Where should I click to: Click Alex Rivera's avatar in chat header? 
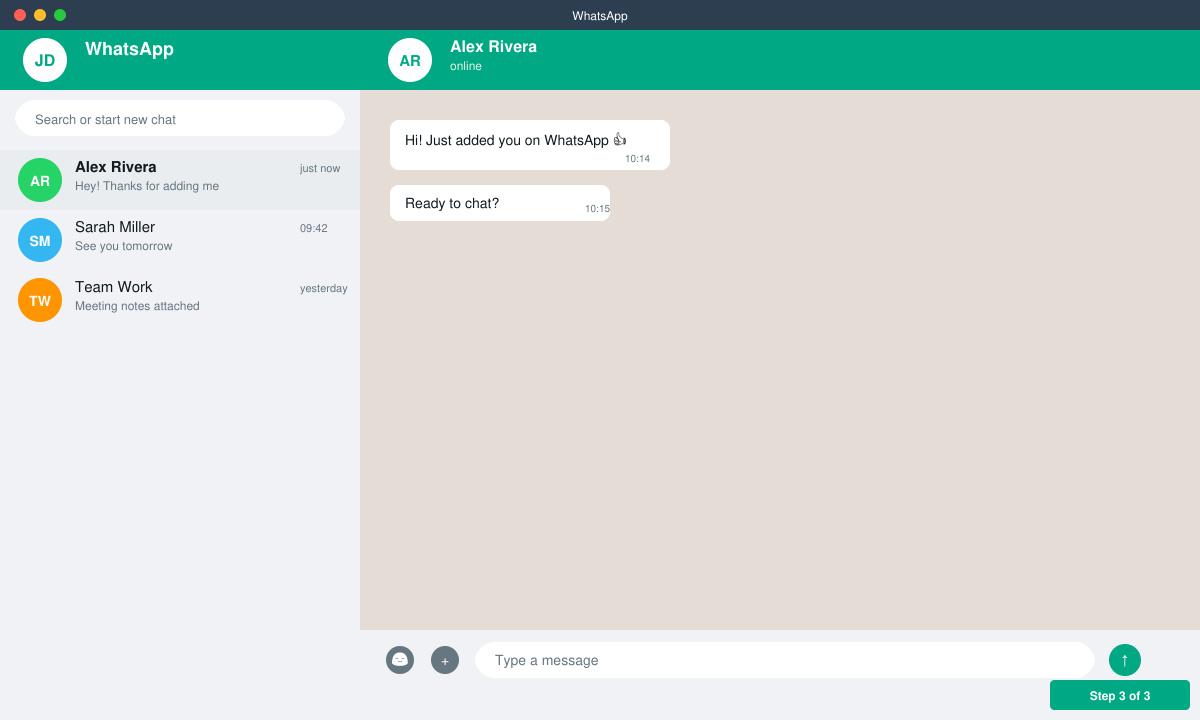click(410, 60)
